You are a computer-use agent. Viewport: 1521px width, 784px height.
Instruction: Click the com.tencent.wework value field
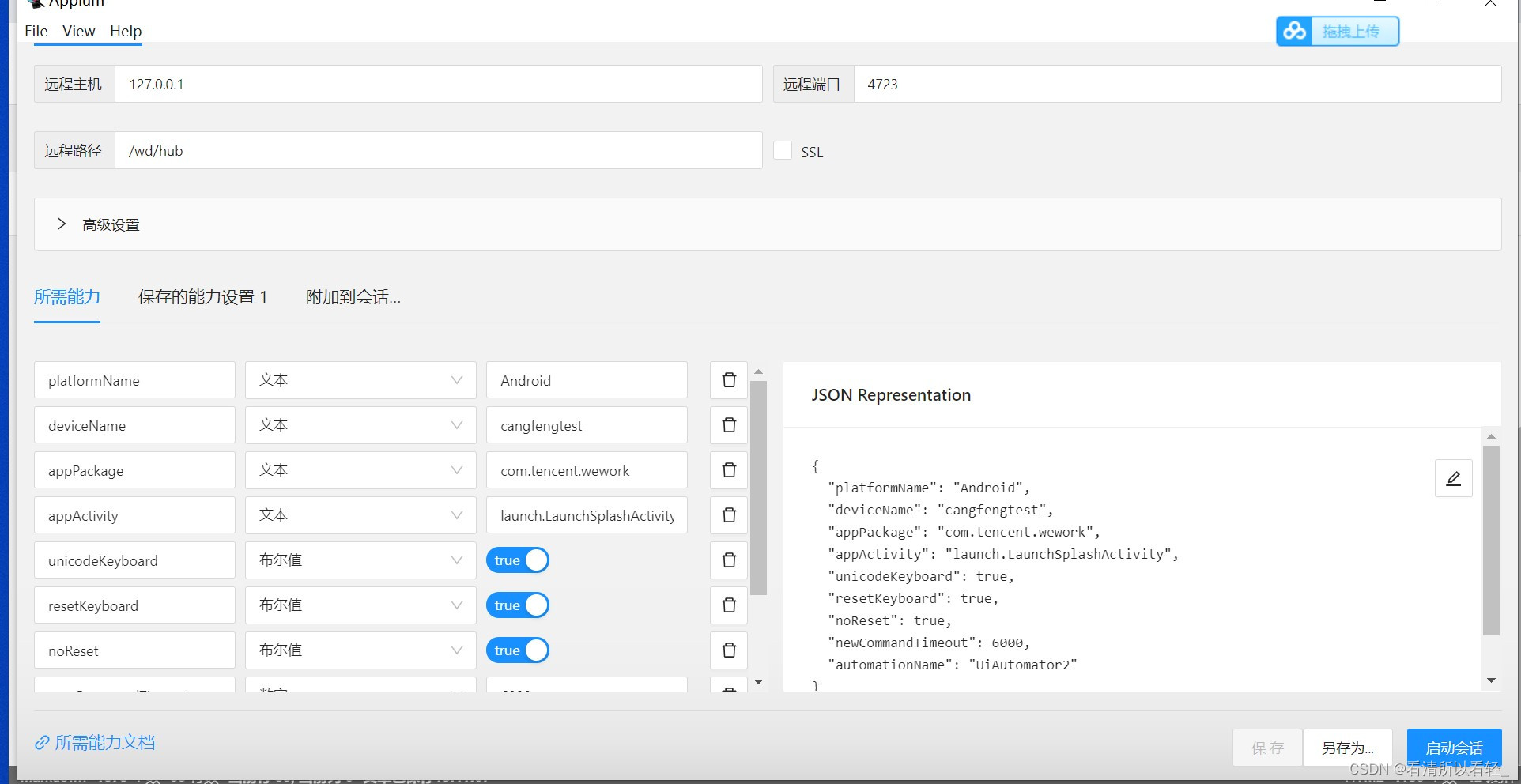click(587, 470)
